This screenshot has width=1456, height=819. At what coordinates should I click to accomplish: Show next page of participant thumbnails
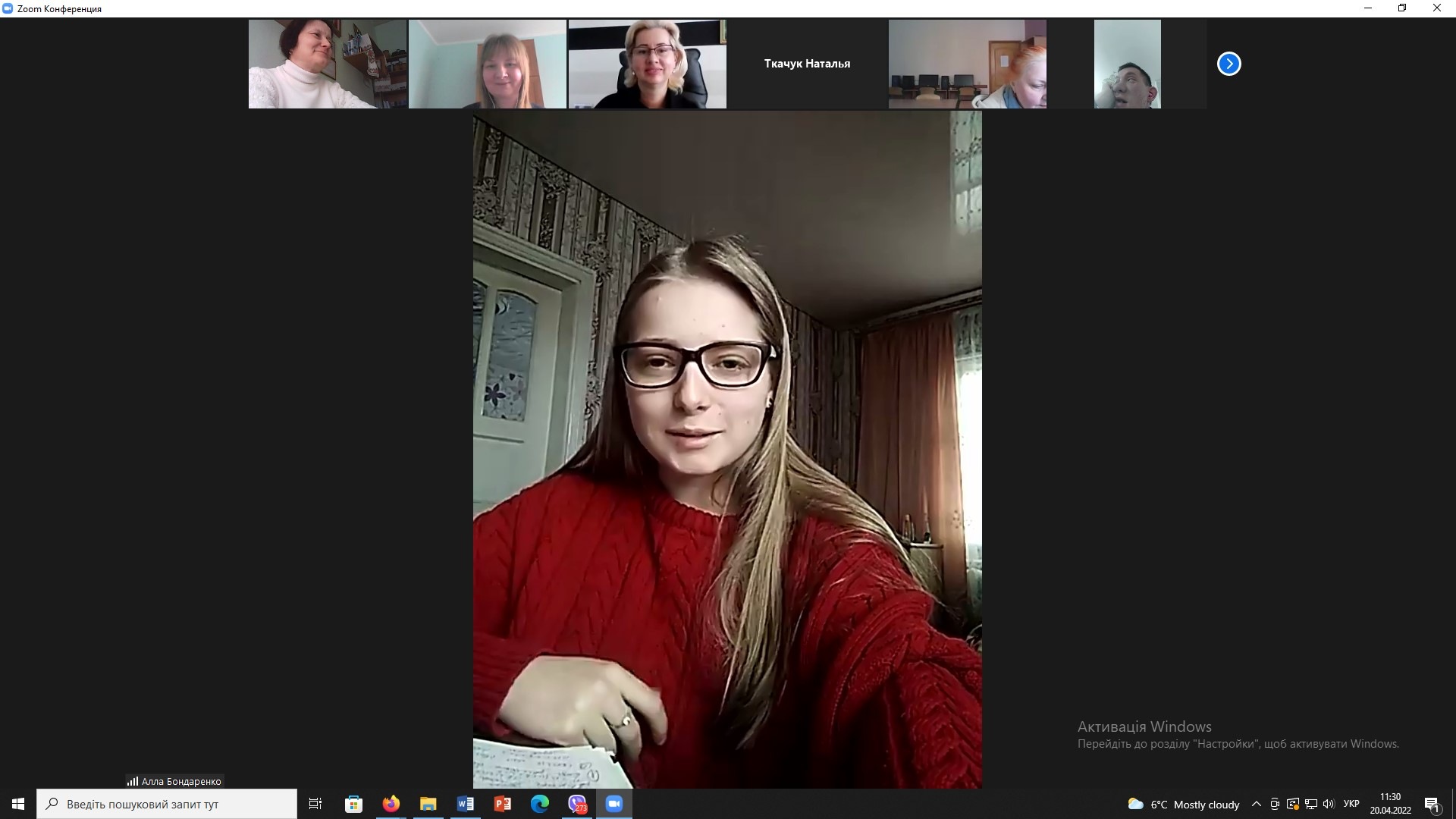[x=1228, y=64]
